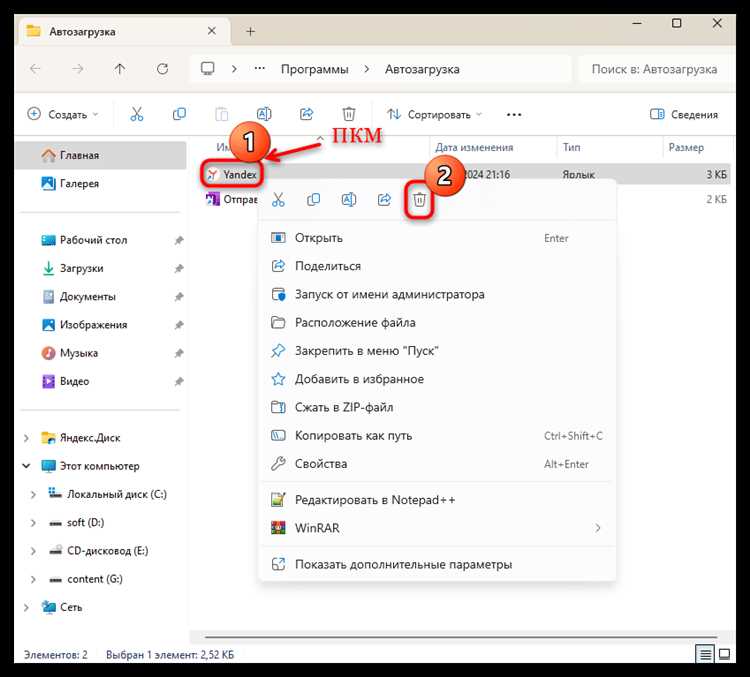Viewport: 750px width, 677px height.
Task: Click the Share icon in the toolbar
Action: (307, 114)
